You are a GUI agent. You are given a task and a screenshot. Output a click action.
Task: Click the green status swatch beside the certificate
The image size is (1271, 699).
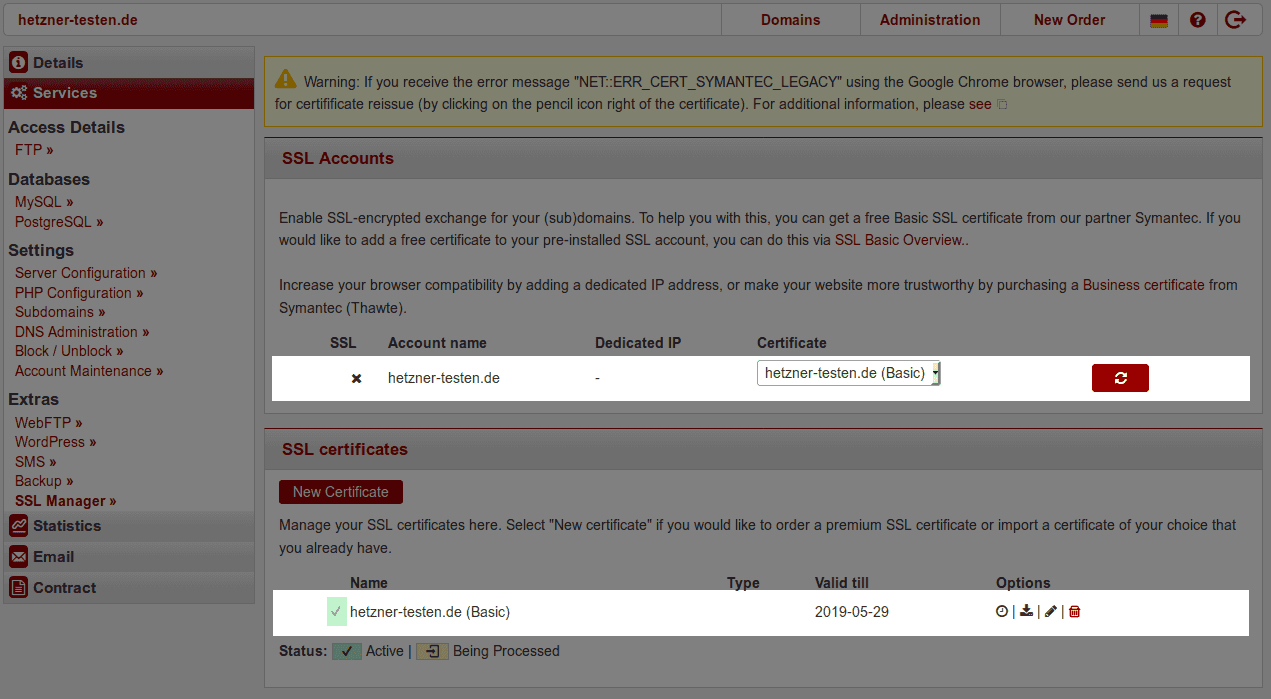tap(335, 611)
